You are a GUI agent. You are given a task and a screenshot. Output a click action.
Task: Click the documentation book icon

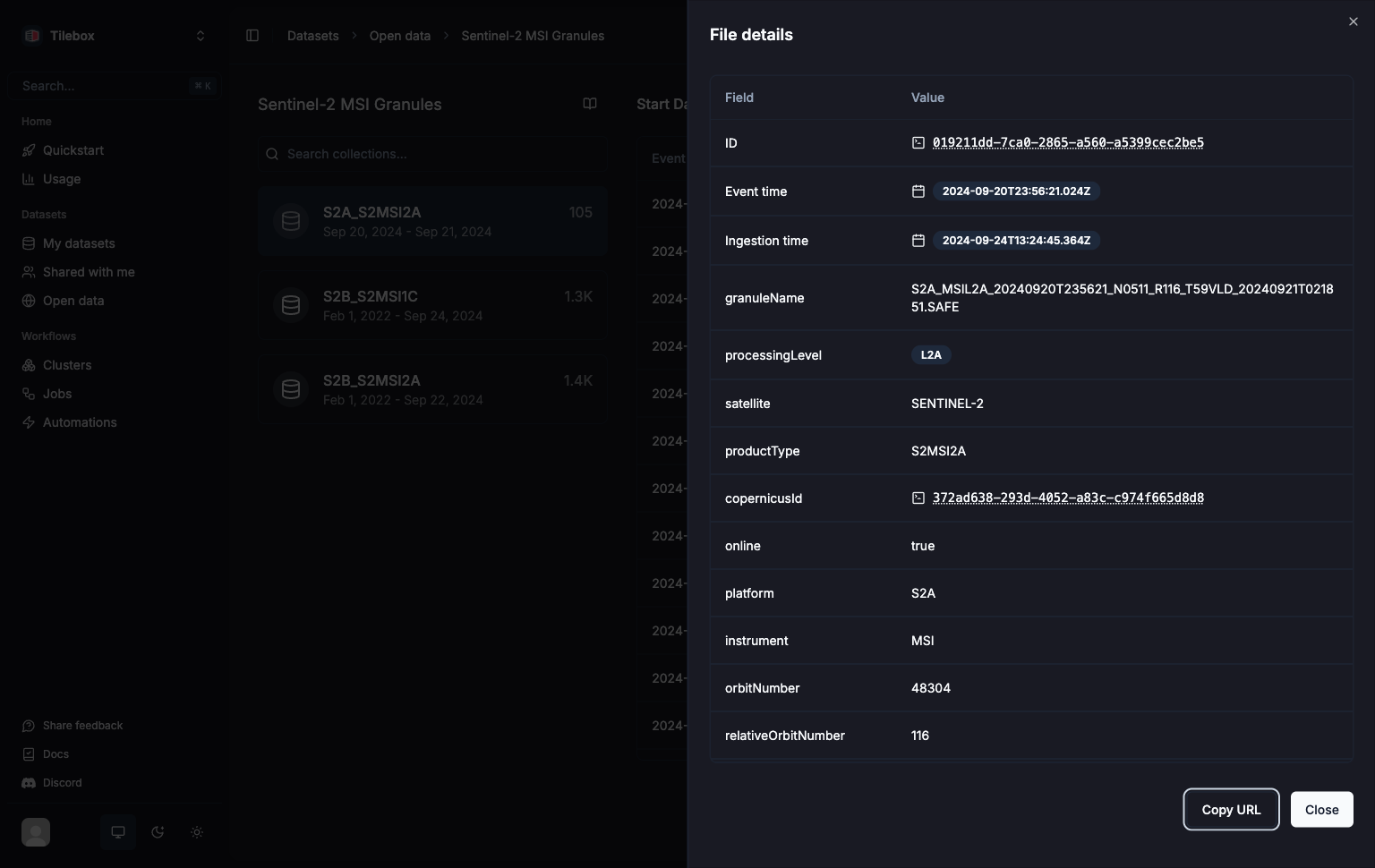[590, 104]
